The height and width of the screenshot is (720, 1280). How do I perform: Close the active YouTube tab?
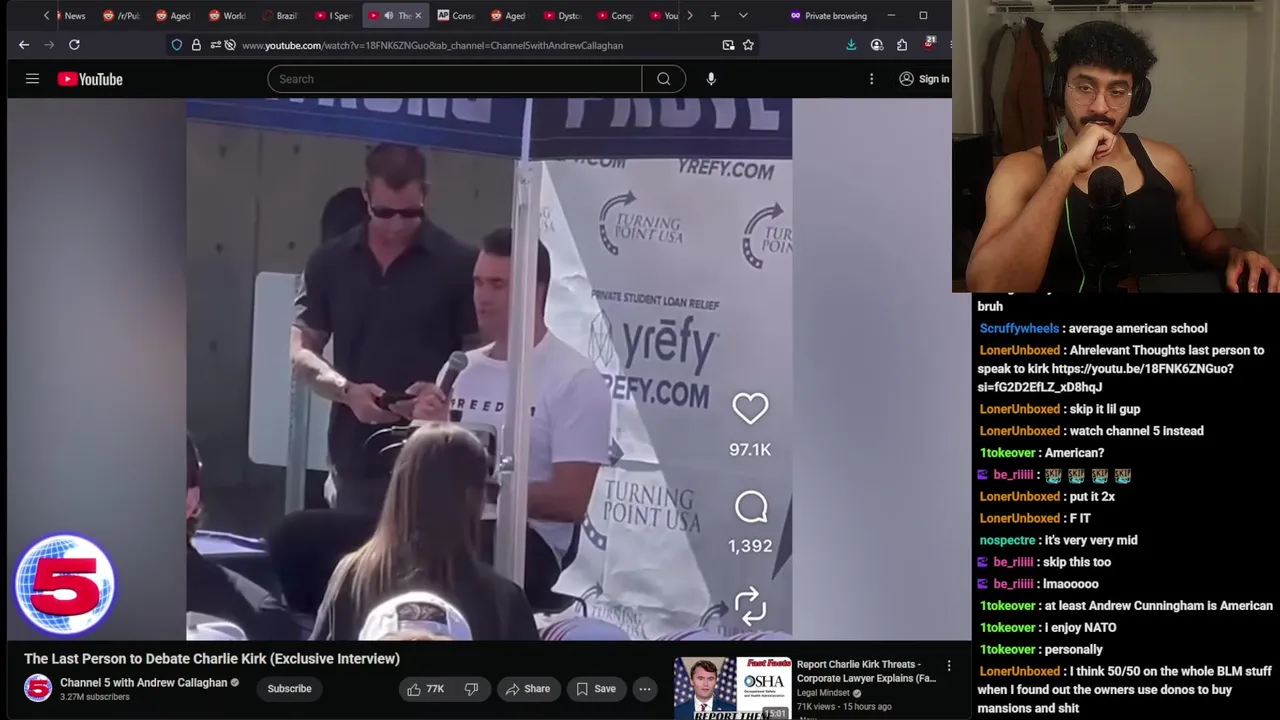[x=418, y=16]
